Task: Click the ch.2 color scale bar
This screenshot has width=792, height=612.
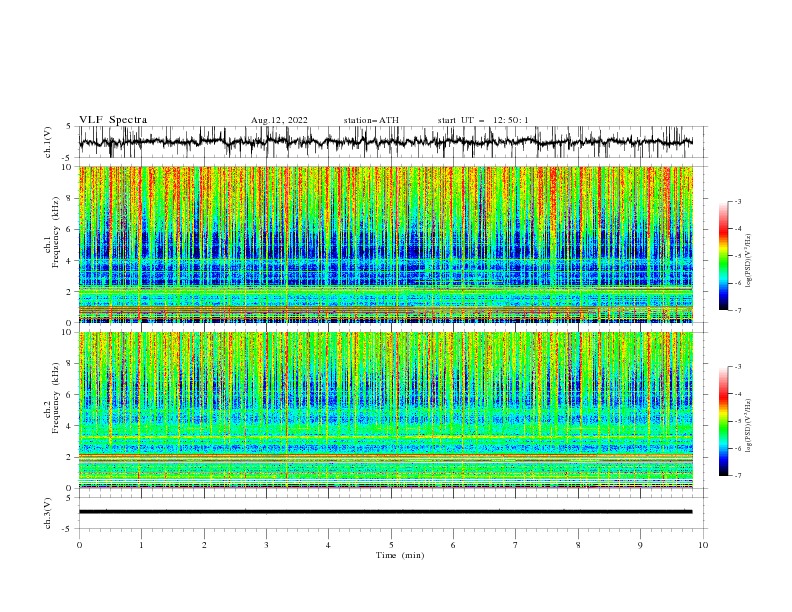Action: tap(723, 421)
